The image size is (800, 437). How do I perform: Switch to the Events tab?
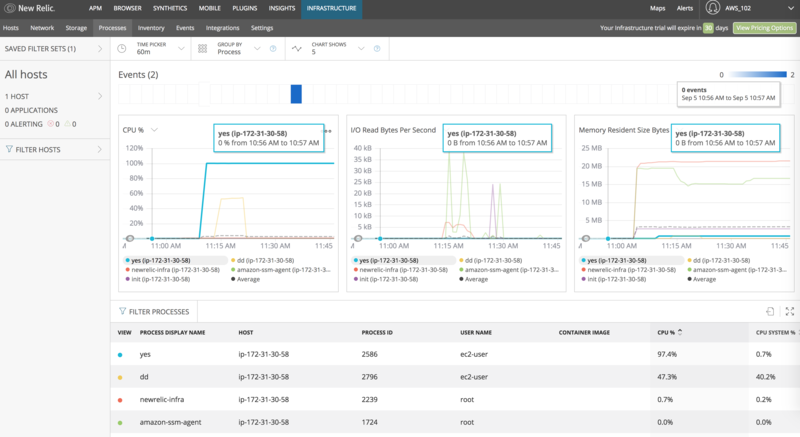(x=185, y=28)
